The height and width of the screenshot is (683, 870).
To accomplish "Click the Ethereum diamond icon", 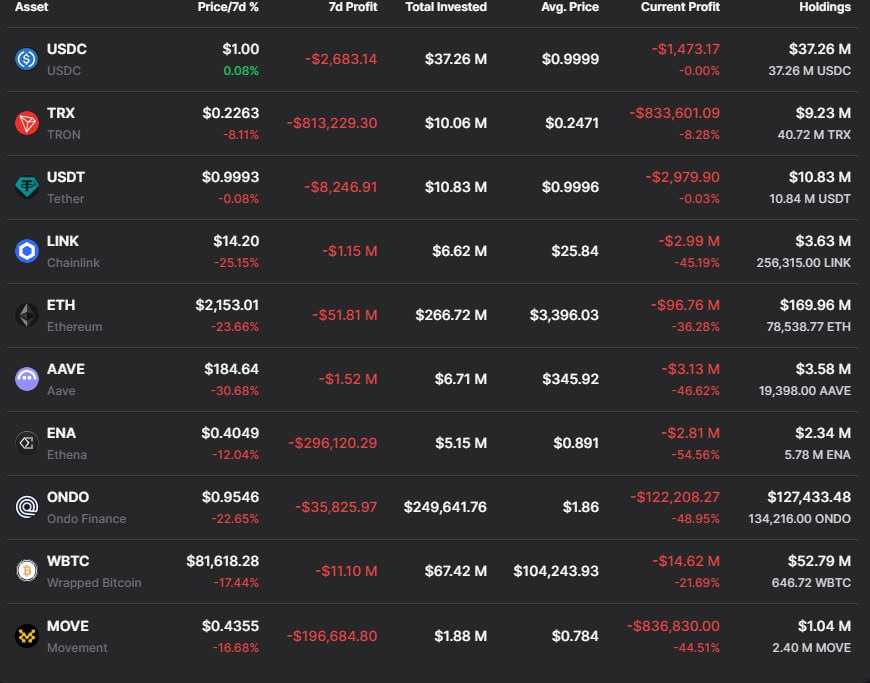I will point(27,315).
